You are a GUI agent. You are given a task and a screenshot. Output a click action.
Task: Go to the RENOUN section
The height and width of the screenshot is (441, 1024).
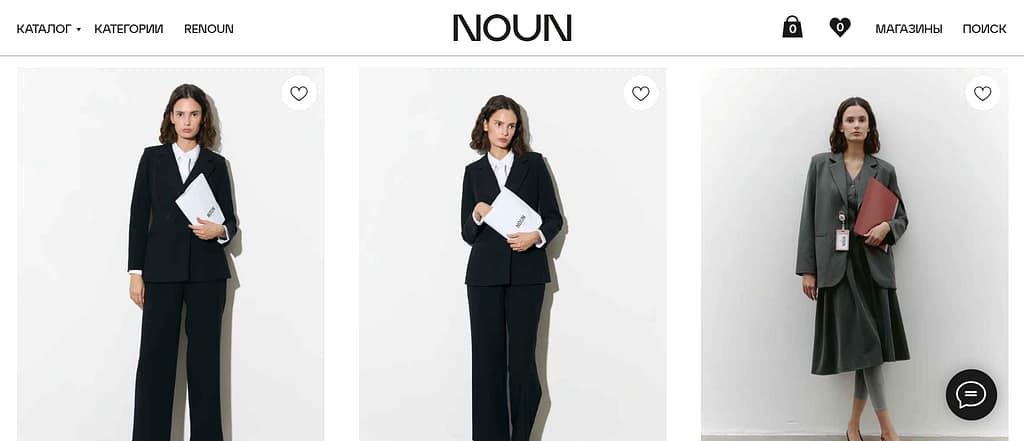209,29
